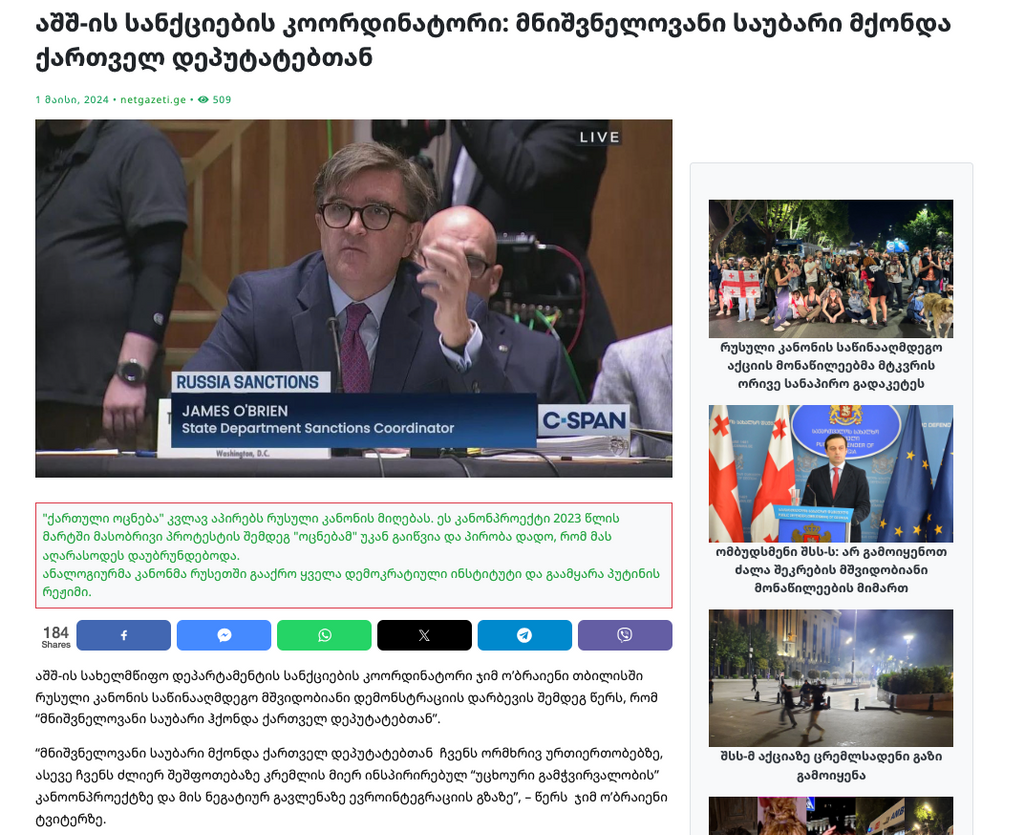
Task: Share article via Facebook button
Action: pyautogui.click(x=123, y=635)
